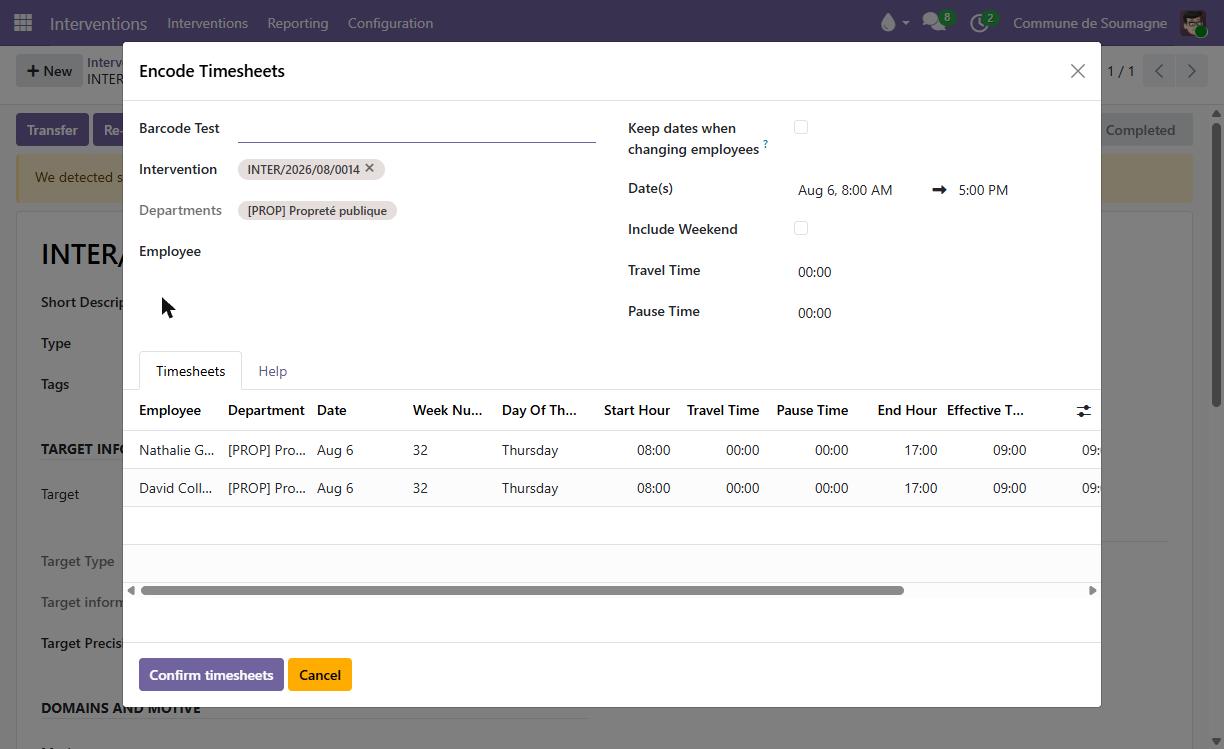The image size is (1224, 749).
Task: Click the New button behind dialog
Action: point(49,71)
